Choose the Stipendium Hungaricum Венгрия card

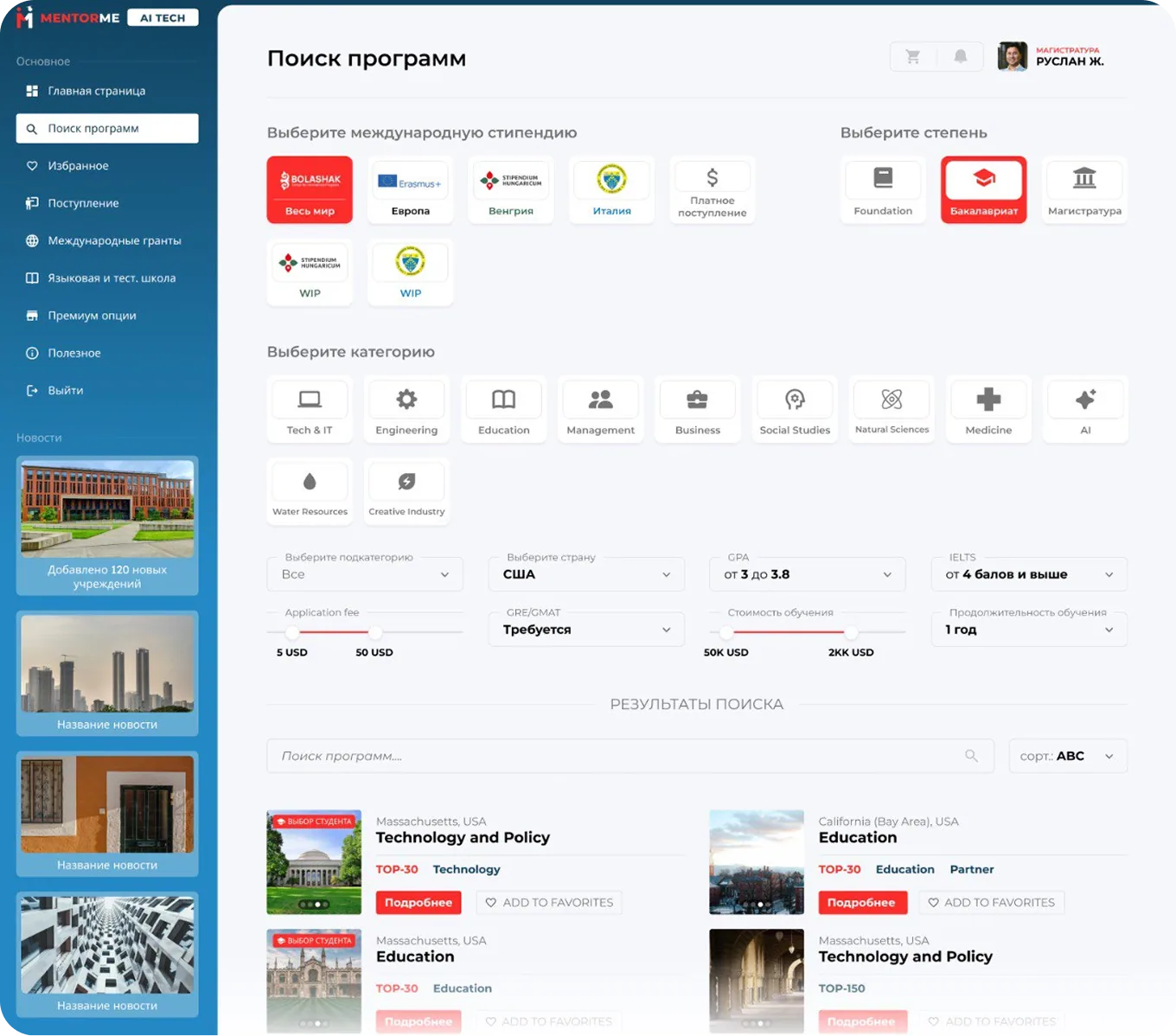tap(511, 189)
